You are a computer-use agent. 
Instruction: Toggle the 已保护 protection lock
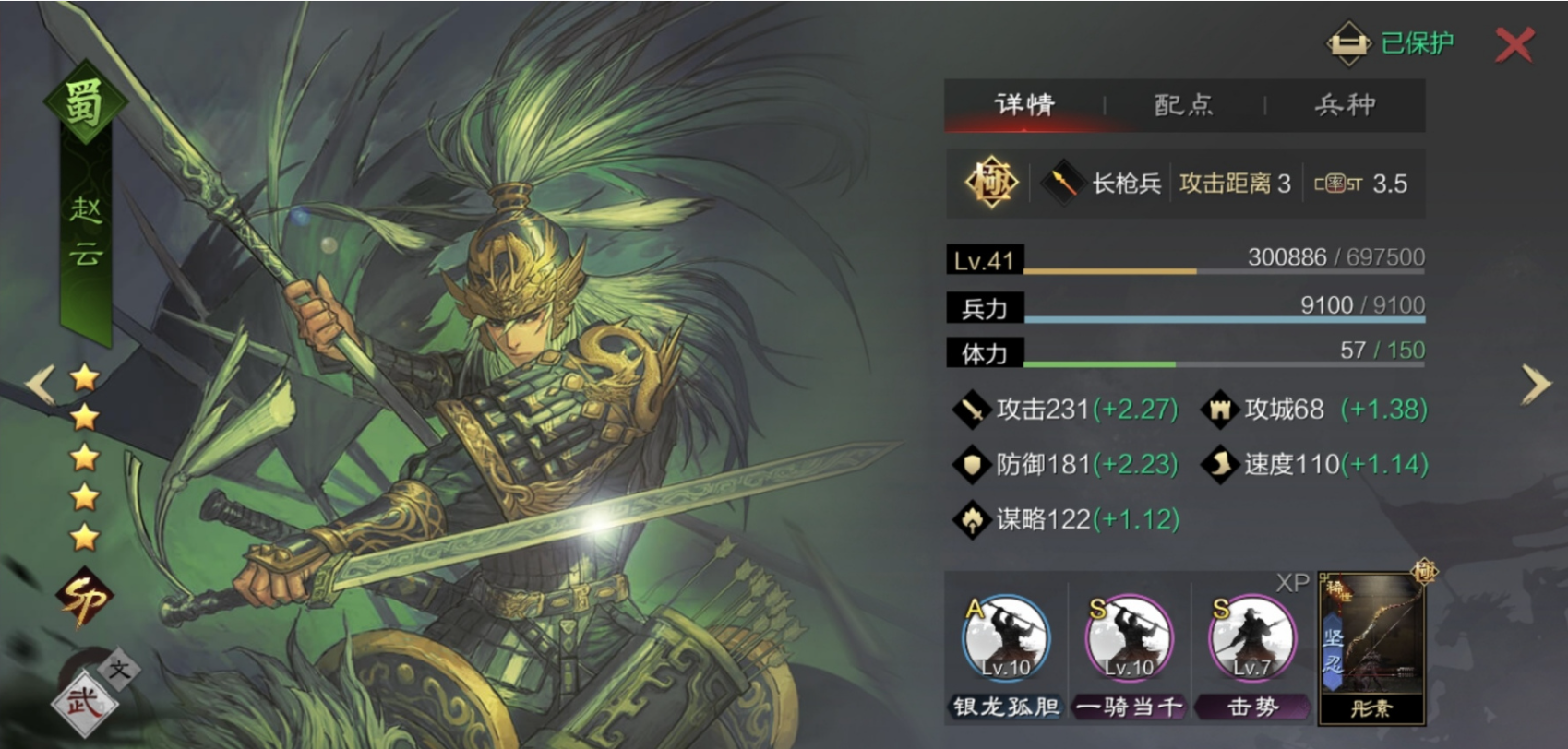pyautogui.click(x=1390, y=43)
